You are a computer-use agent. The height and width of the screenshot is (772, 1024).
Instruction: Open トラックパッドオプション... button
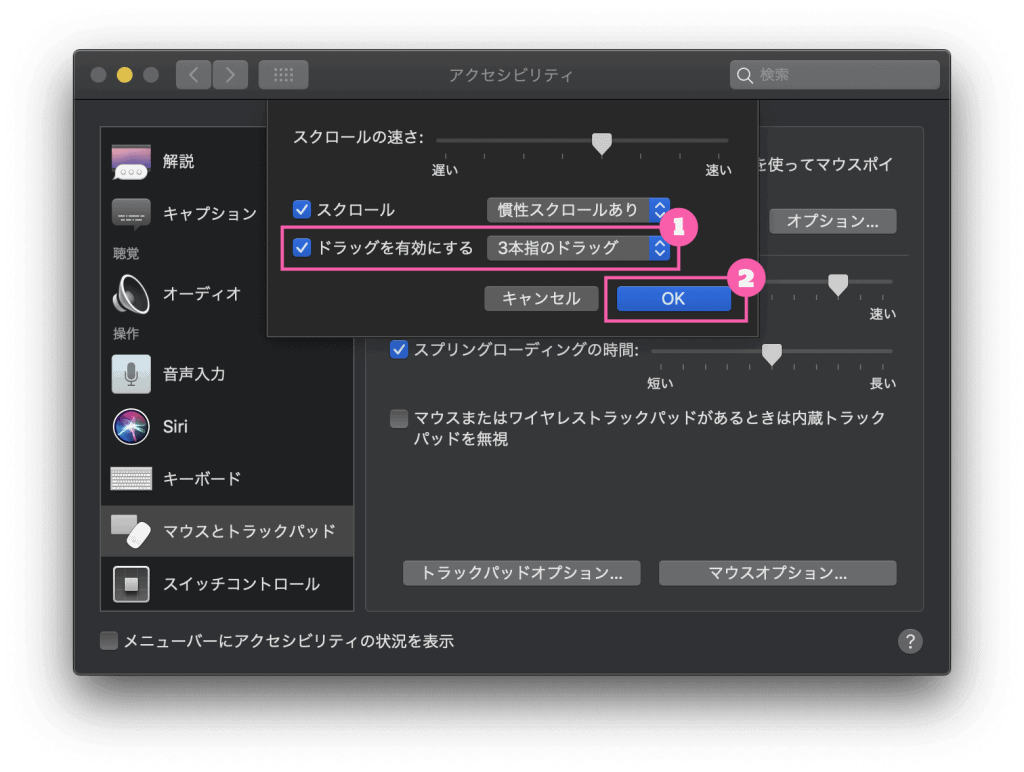pyautogui.click(x=521, y=573)
